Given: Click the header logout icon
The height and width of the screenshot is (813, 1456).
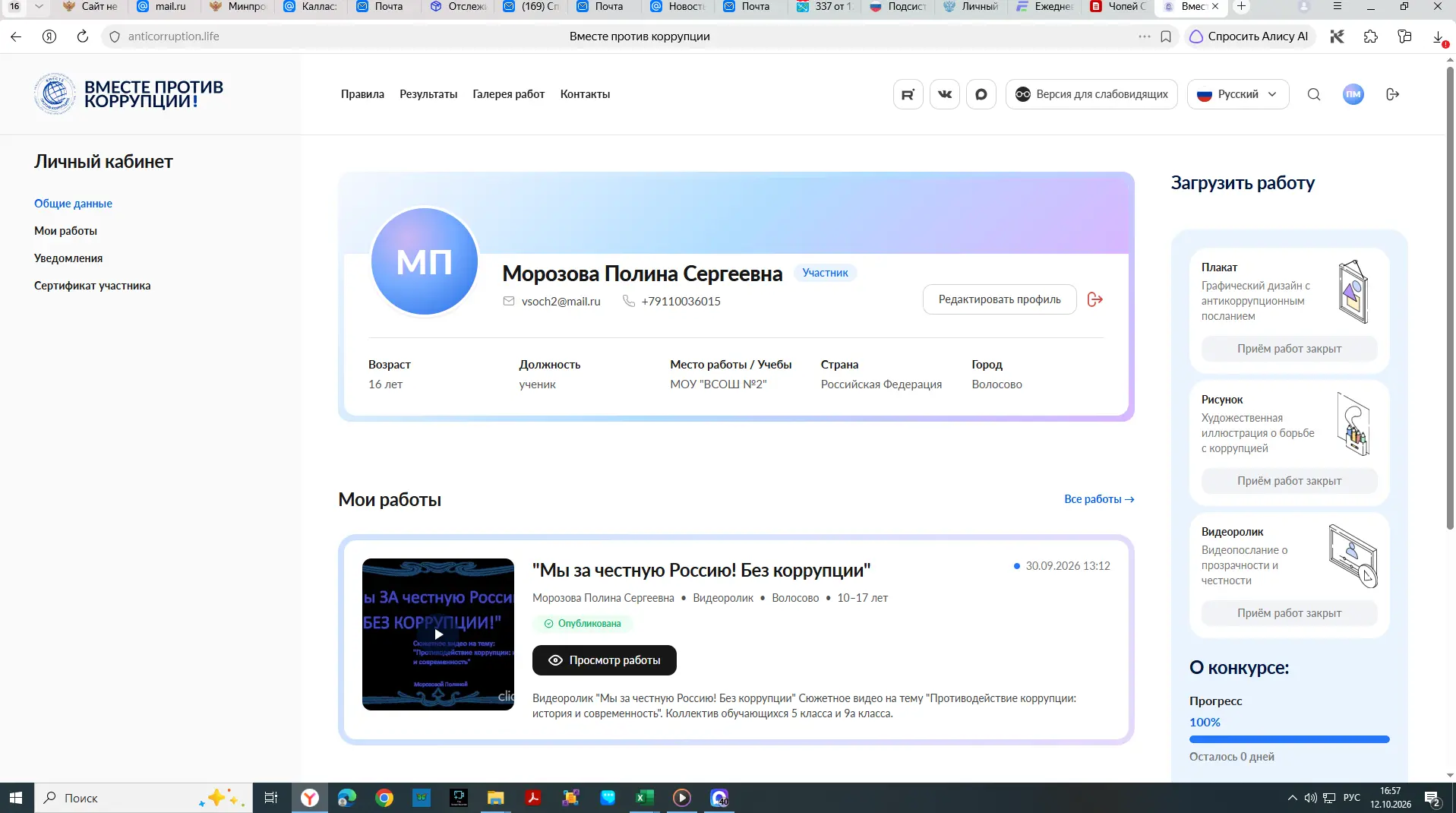Looking at the screenshot, I should (1392, 94).
